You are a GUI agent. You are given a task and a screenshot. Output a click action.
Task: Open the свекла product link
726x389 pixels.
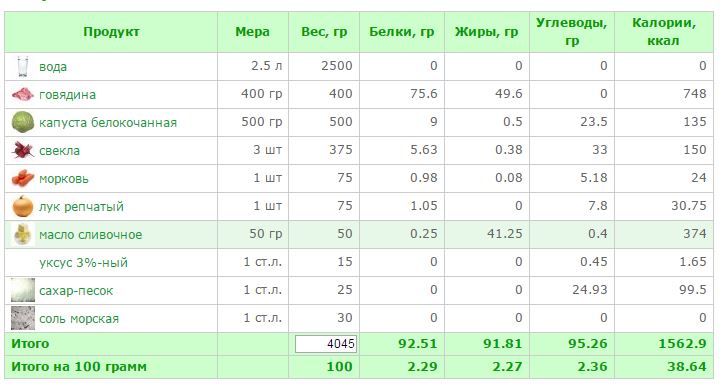click(59, 151)
